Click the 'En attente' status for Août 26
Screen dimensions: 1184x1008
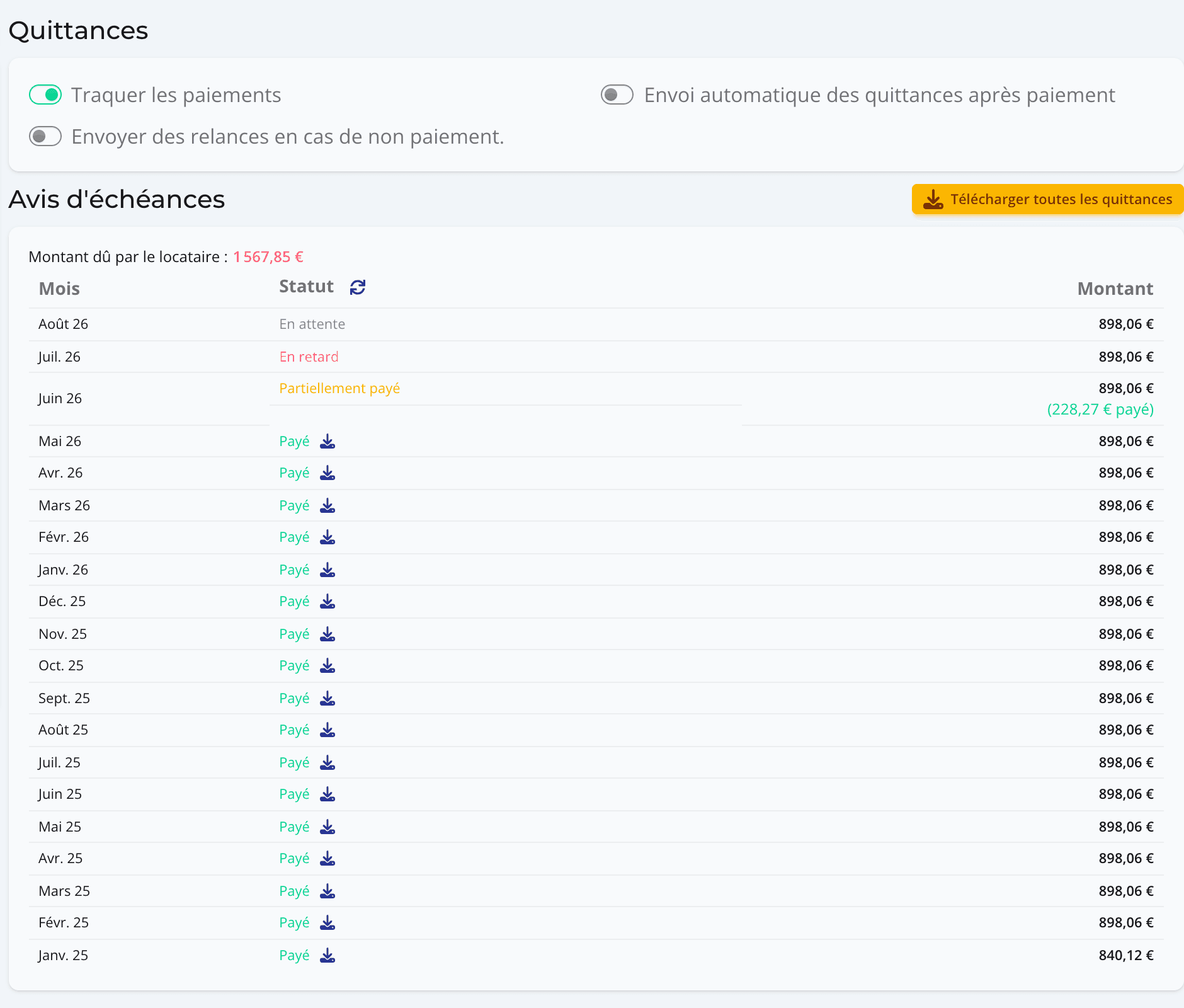312,324
